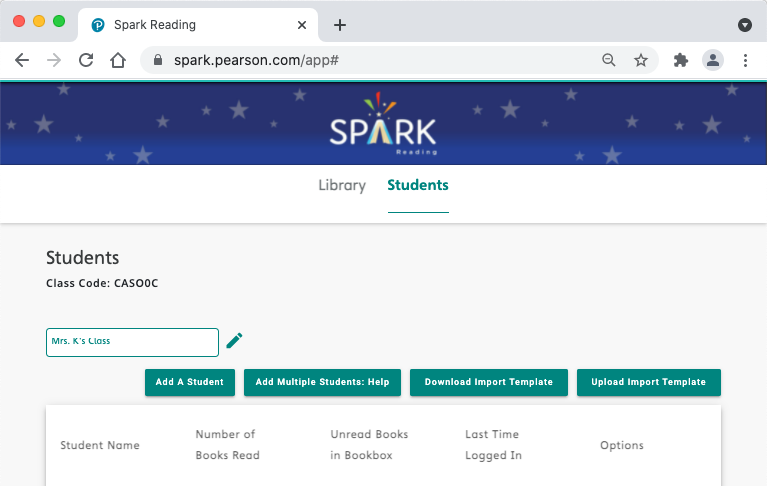Select the Students tab
The height and width of the screenshot is (486, 767).
tap(418, 185)
